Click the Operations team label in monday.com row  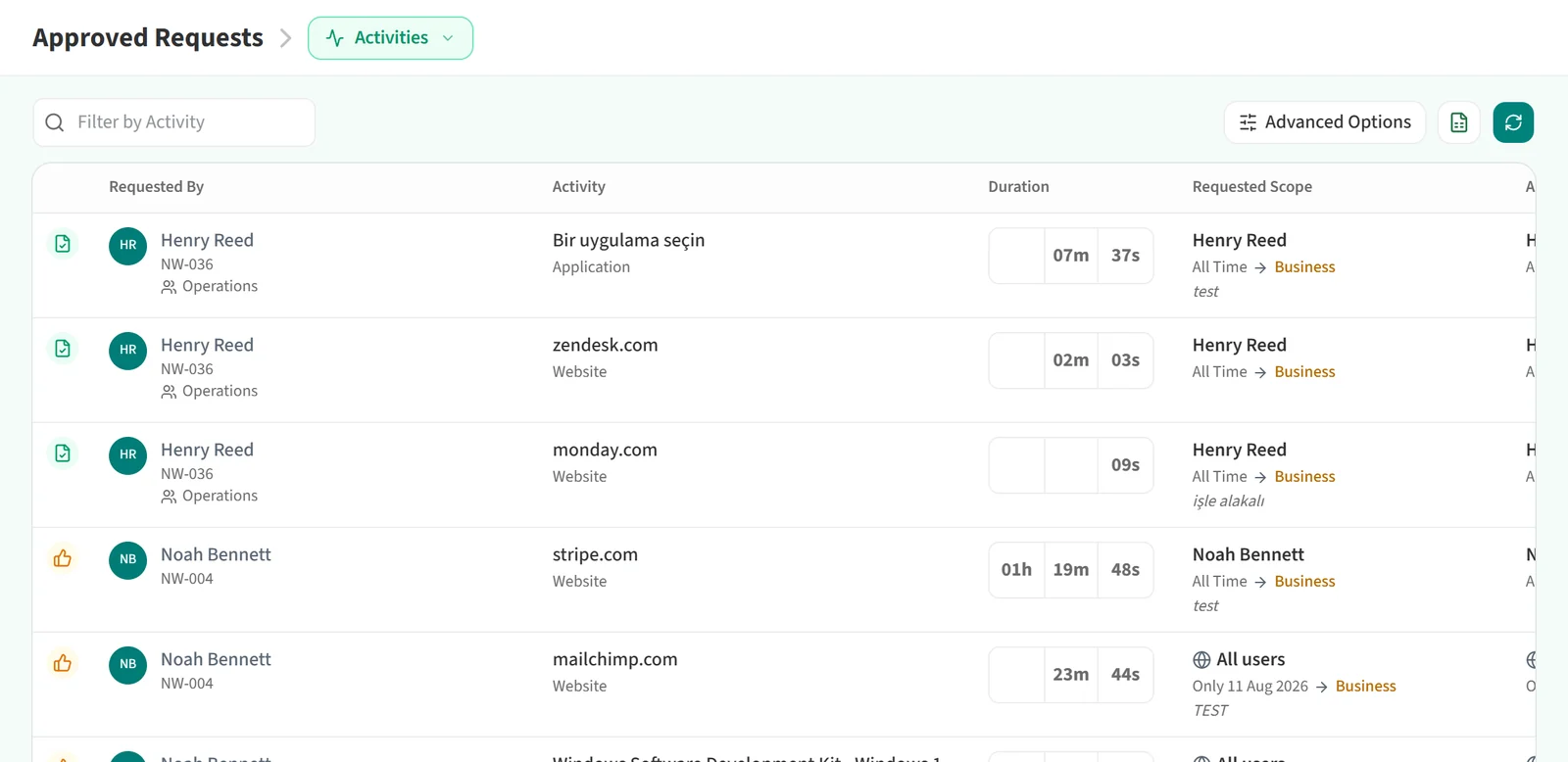(220, 497)
